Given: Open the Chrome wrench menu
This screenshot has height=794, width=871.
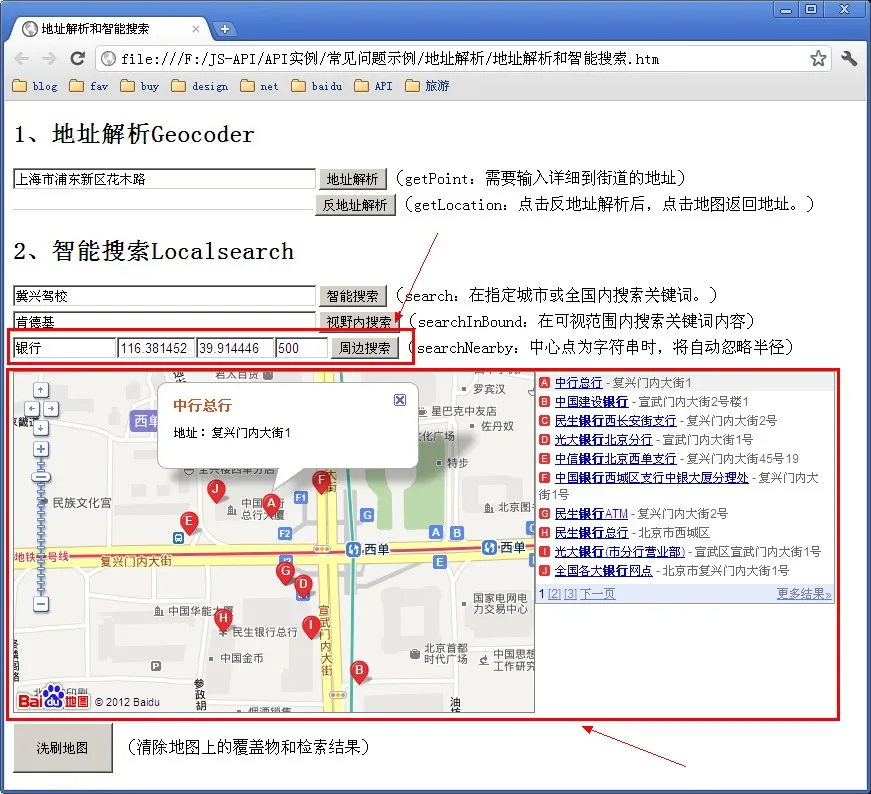Looking at the screenshot, I should point(849,59).
